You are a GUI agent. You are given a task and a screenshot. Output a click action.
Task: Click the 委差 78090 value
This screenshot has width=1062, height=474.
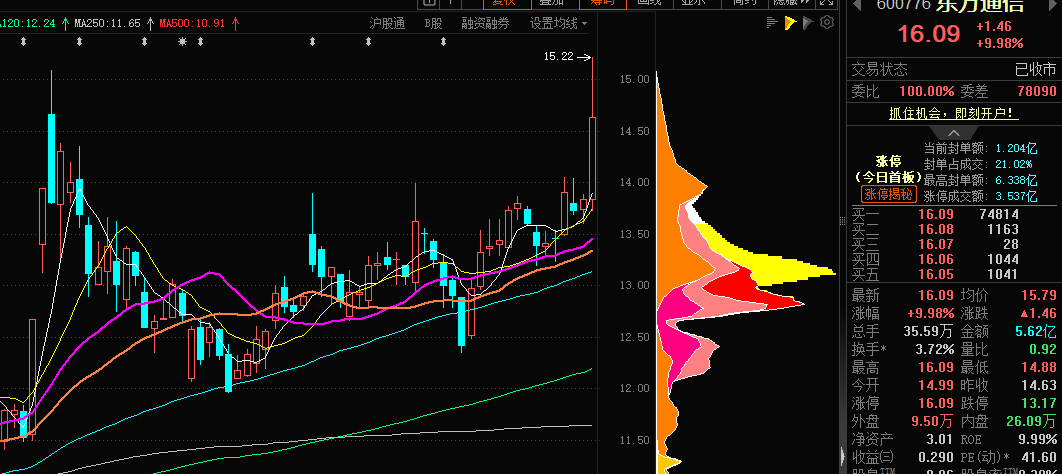[1036, 91]
